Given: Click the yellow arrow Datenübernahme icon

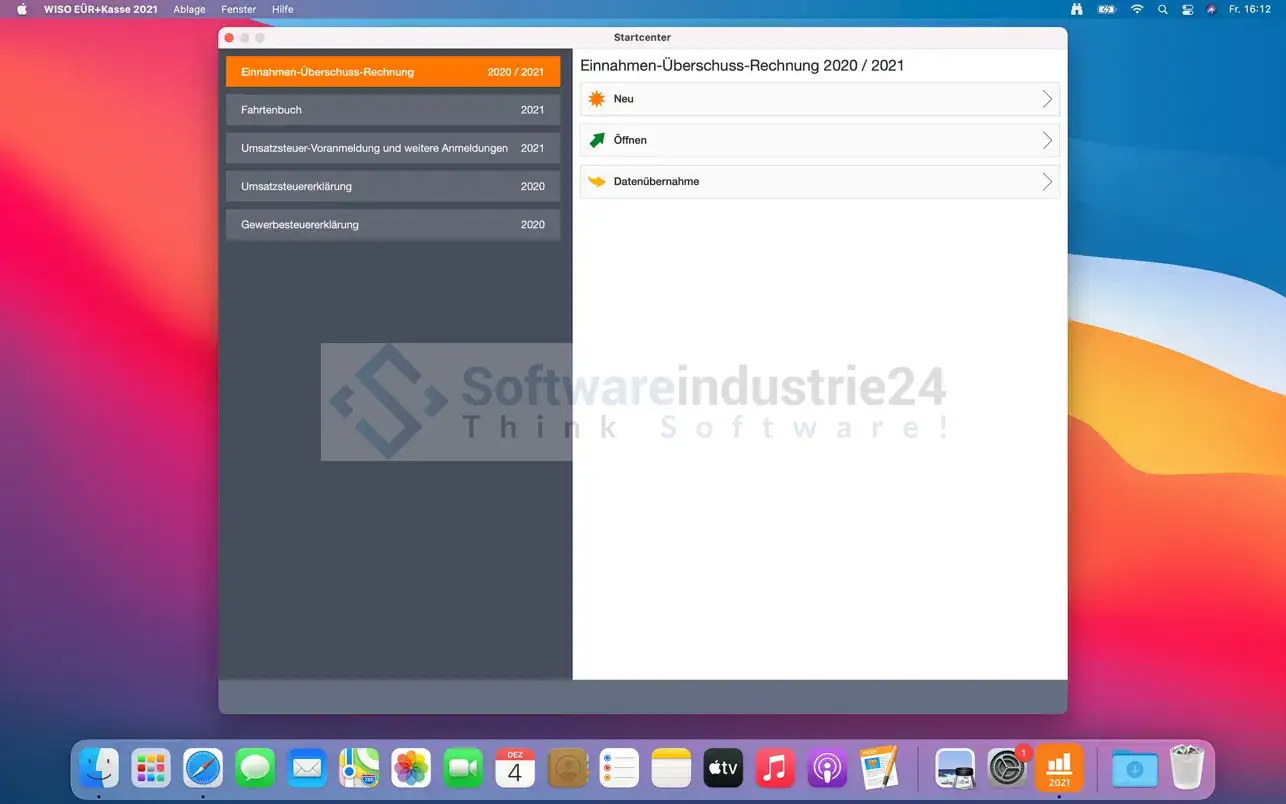Looking at the screenshot, I should (x=597, y=182).
